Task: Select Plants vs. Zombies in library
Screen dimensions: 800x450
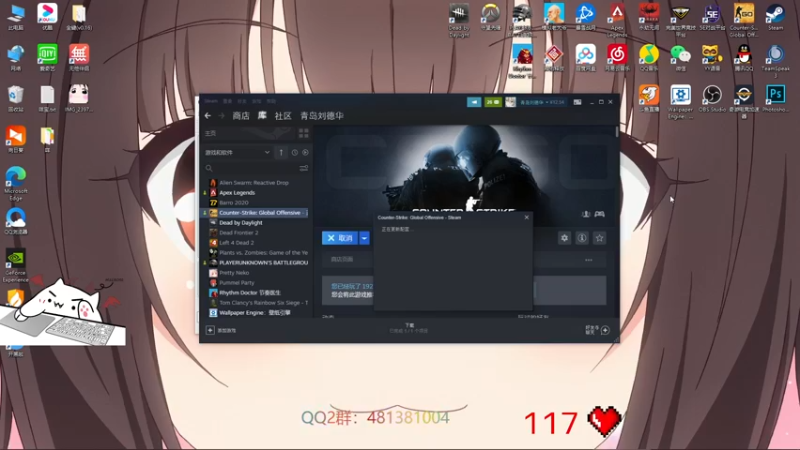Action: pyautogui.click(x=258, y=253)
